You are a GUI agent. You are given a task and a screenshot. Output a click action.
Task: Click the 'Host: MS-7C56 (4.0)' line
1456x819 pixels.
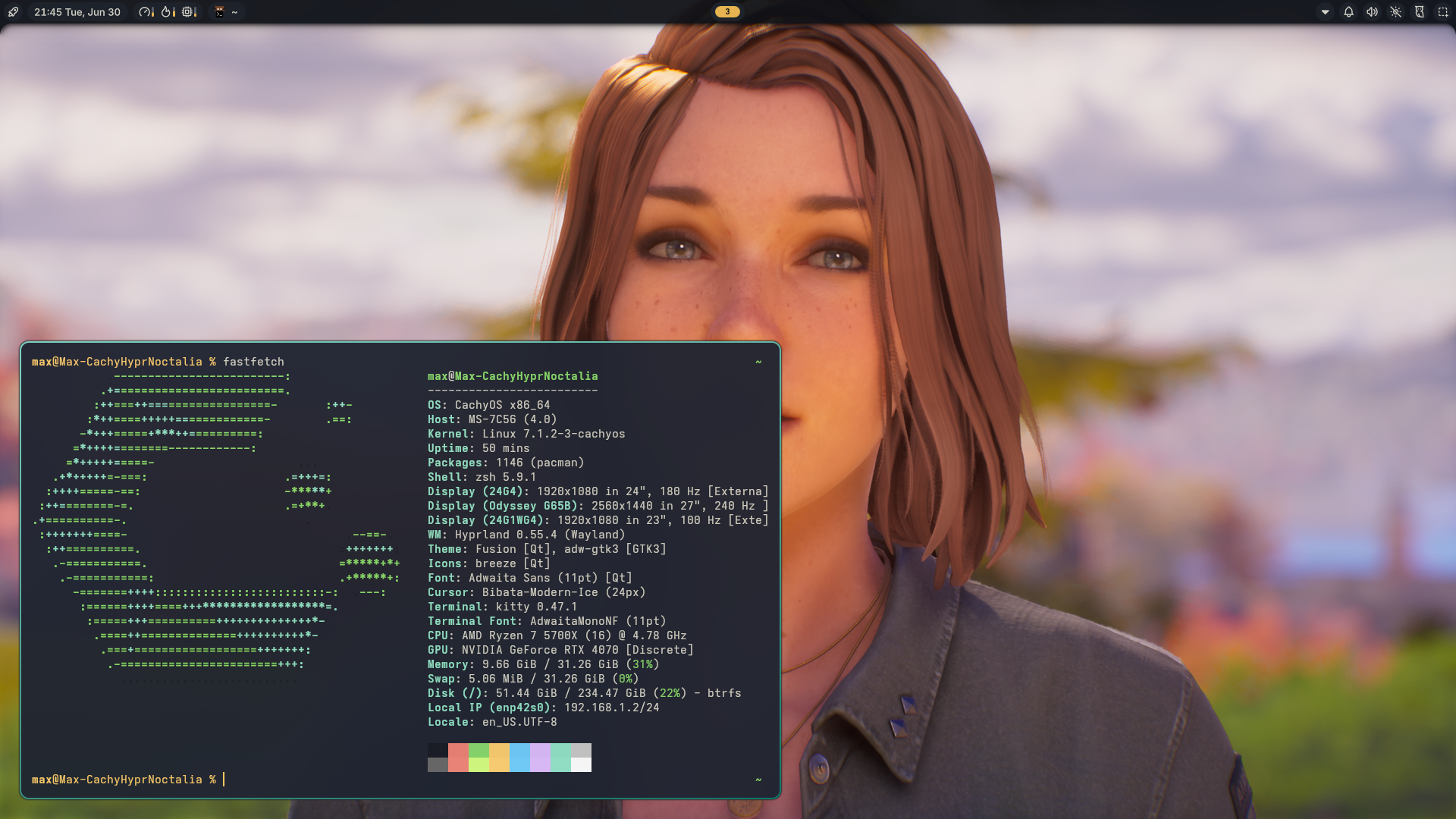pos(492,419)
